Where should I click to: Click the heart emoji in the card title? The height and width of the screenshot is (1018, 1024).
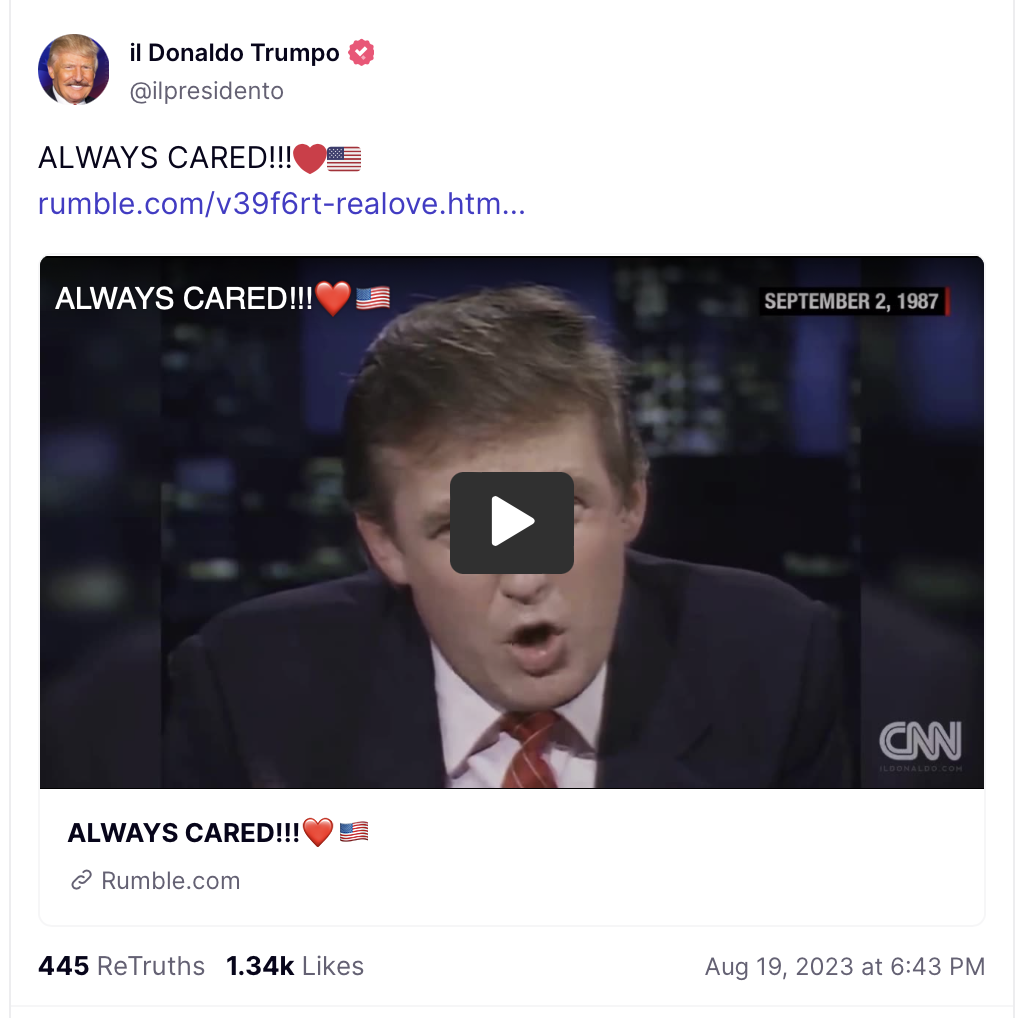(318, 833)
